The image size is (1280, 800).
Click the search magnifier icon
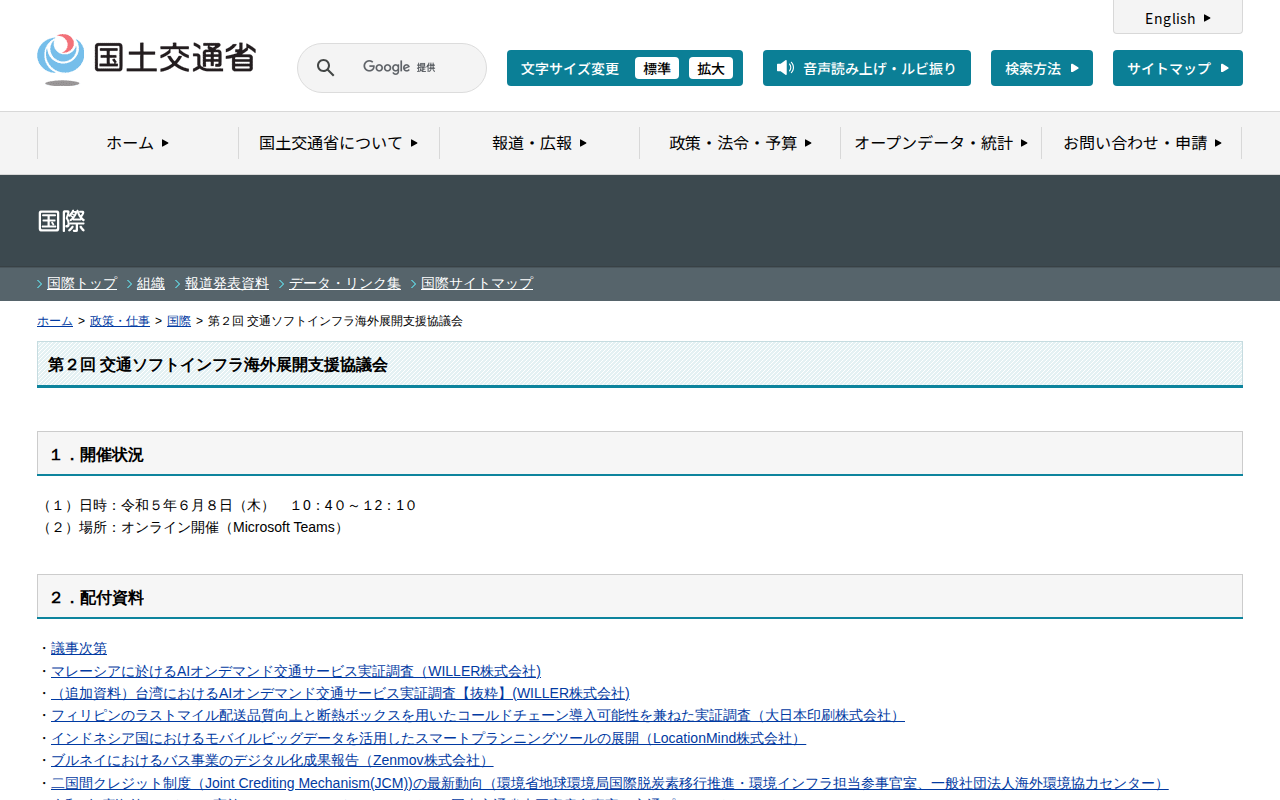pyautogui.click(x=325, y=68)
